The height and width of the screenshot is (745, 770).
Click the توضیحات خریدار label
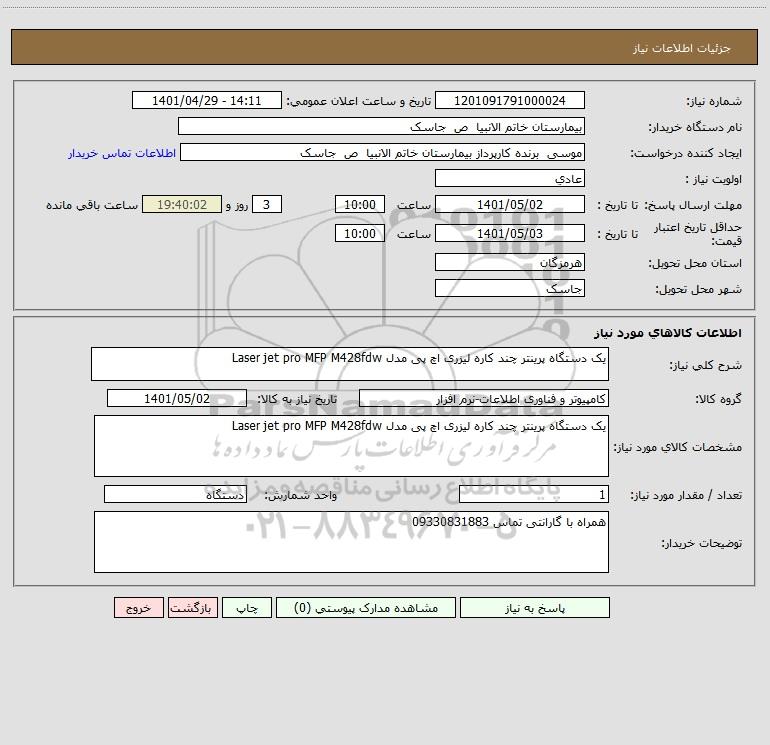click(702, 543)
